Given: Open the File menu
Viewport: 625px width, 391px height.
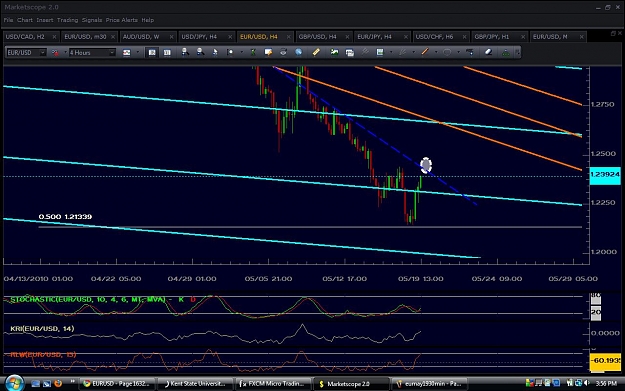Looking at the screenshot, I should [x=8, y=20].
